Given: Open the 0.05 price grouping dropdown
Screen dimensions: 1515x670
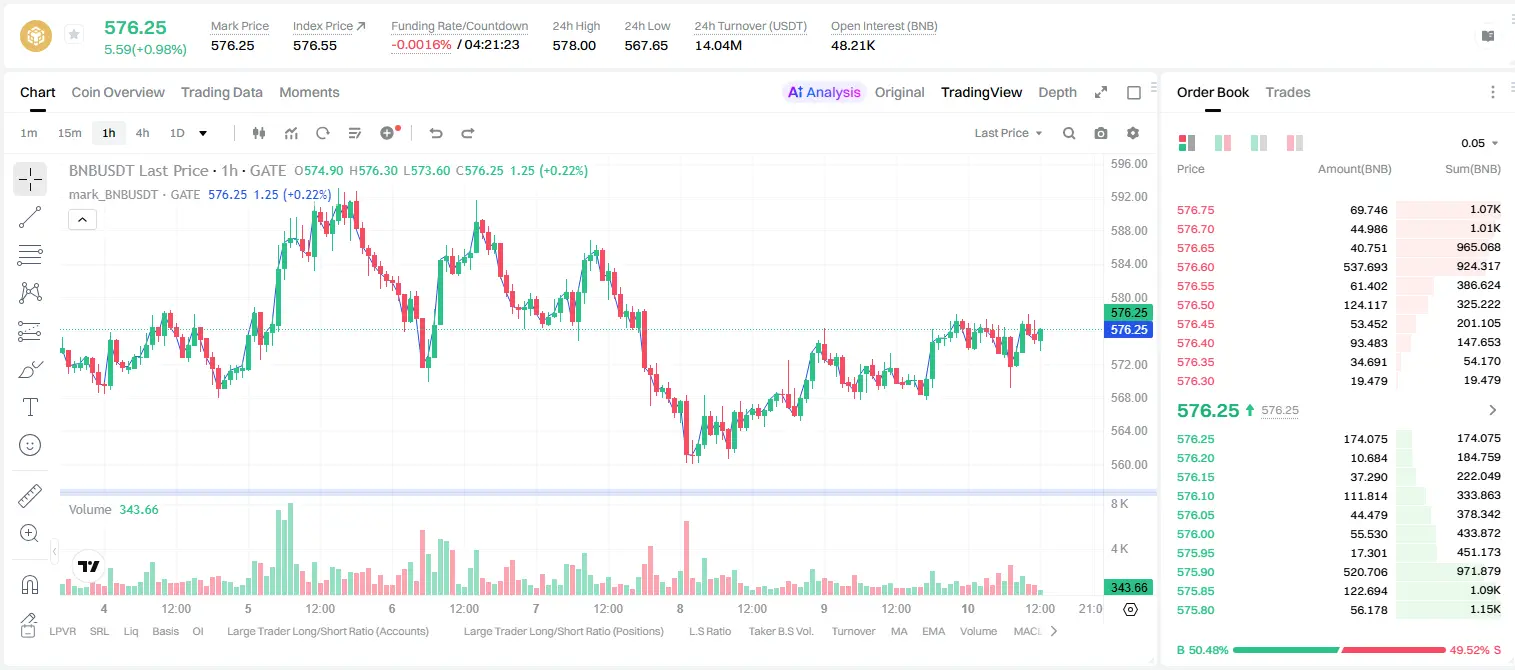Looking at the screenshot, I should (x=1480, y=143).
